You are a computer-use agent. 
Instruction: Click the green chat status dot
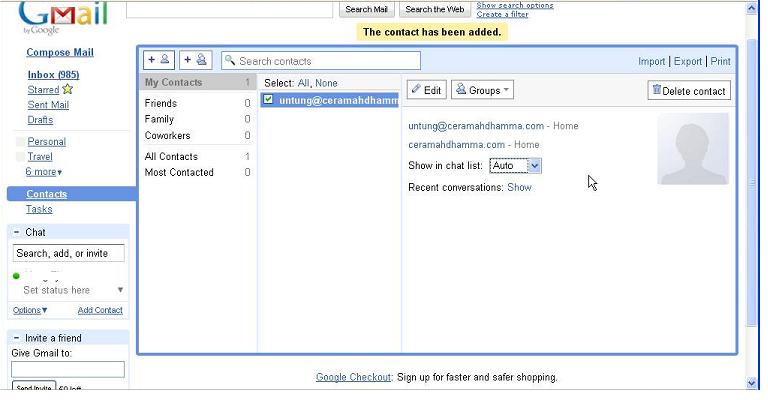[17, 275]
